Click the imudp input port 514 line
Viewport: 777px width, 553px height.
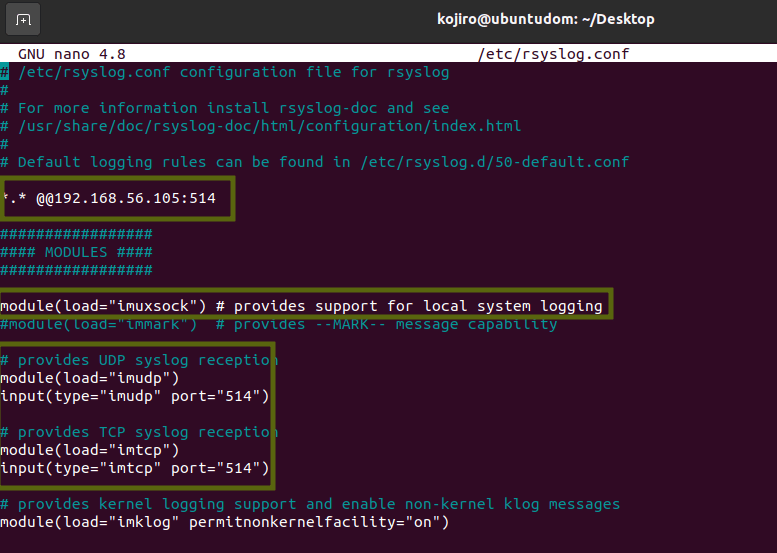tap(135, 396)
